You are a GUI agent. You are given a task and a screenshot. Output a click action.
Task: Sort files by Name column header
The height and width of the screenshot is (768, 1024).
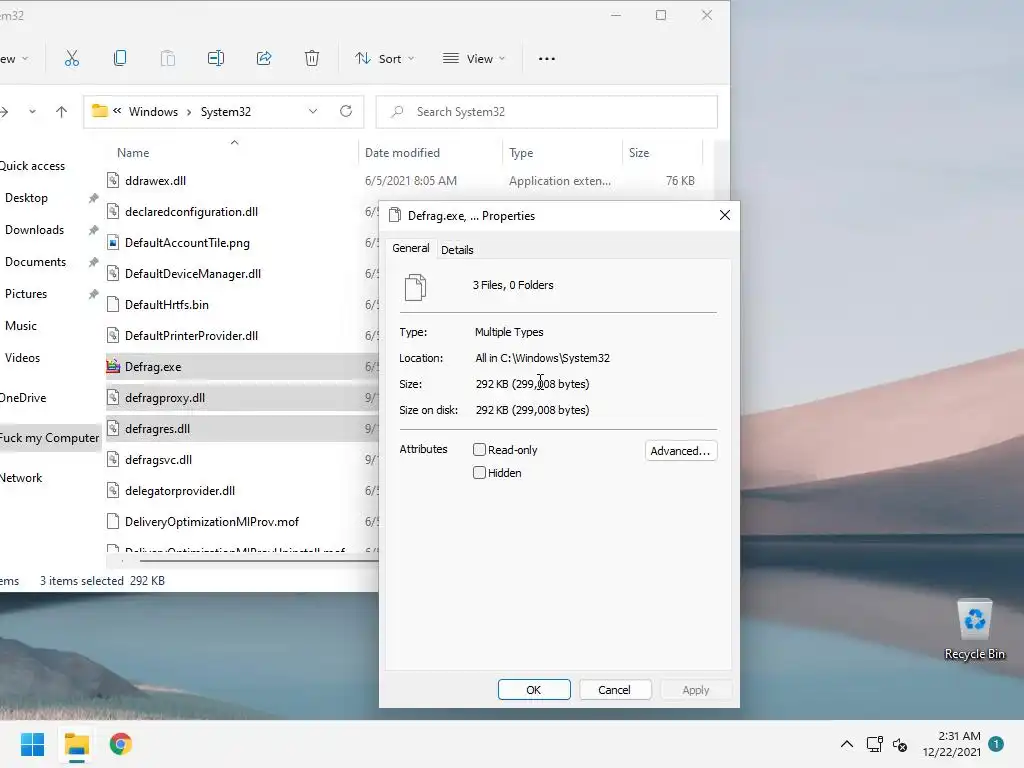pyautogui.click(x=133, y=153)
